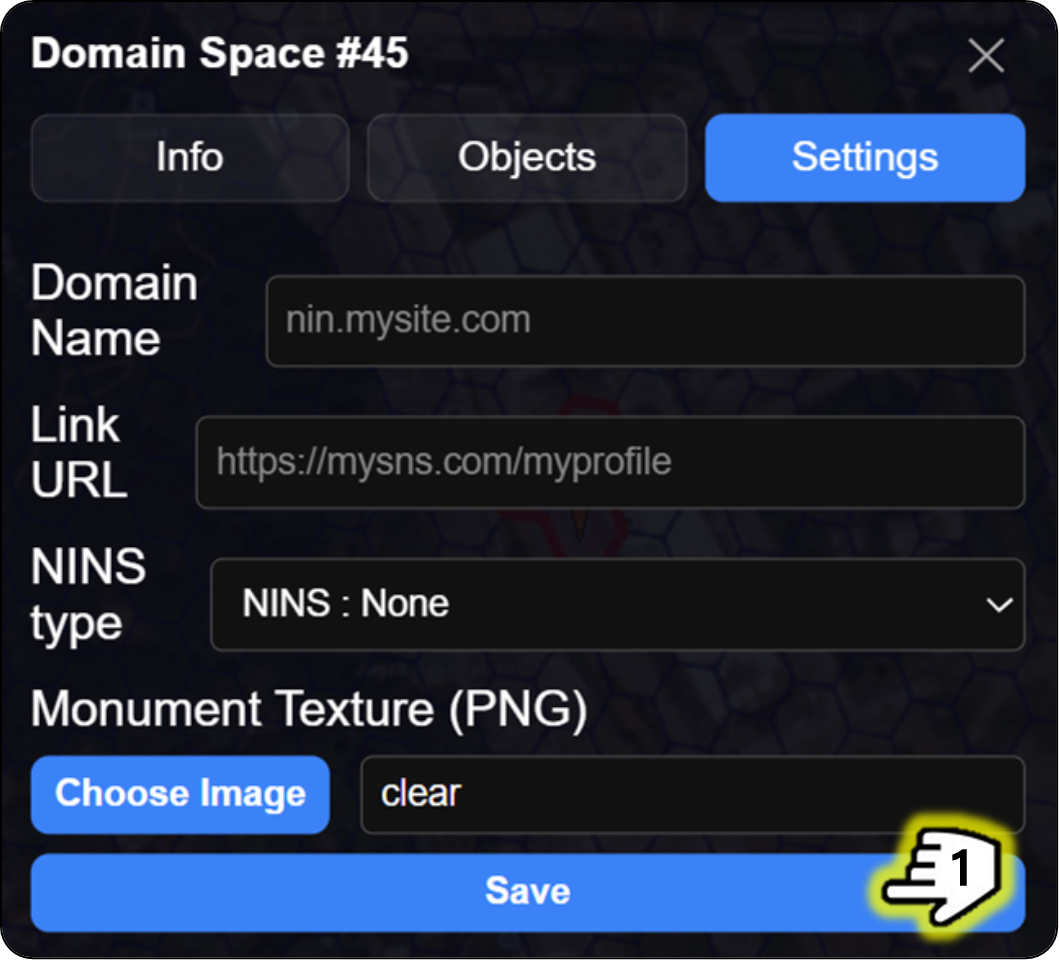1059x965 pixels.
Task: Click the 'NINS : None' selected value
Action: (x=345, y=604)
